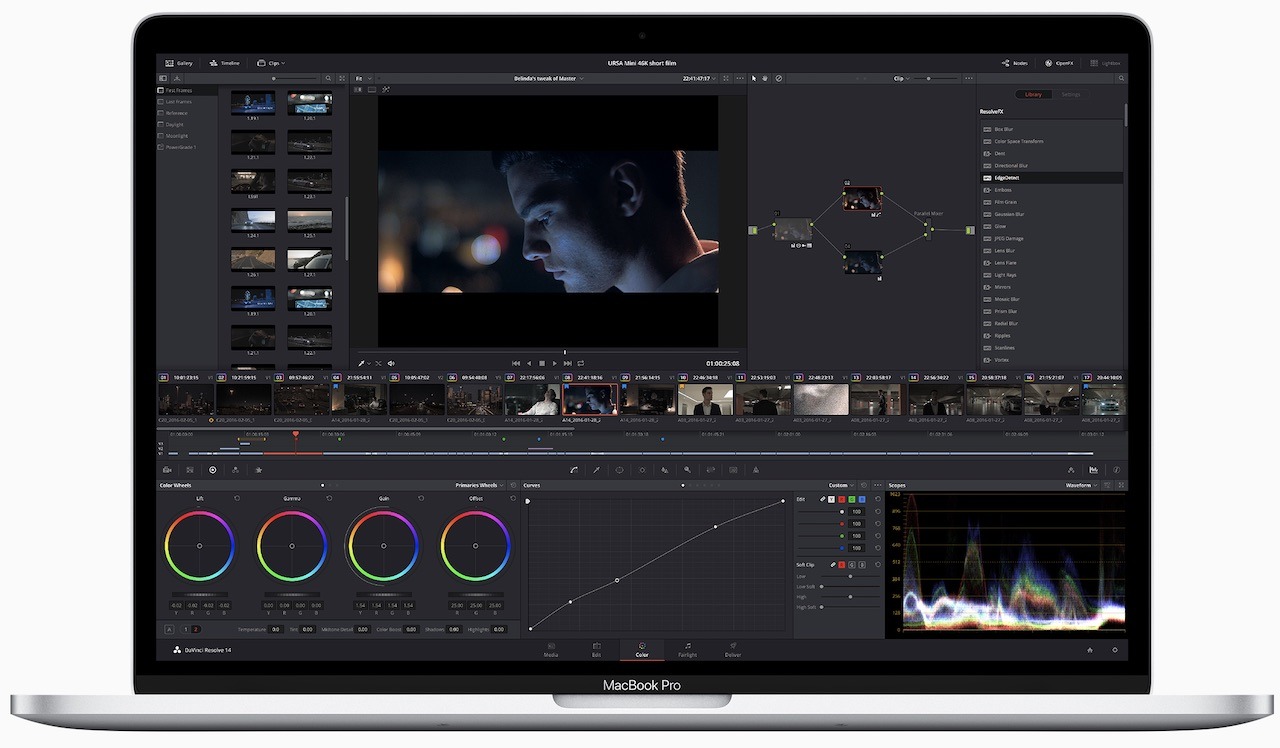Viewport: 1280px width, 748px height.
Task: Open the Power Window palette icon
Action: click(x=619, y=469)
